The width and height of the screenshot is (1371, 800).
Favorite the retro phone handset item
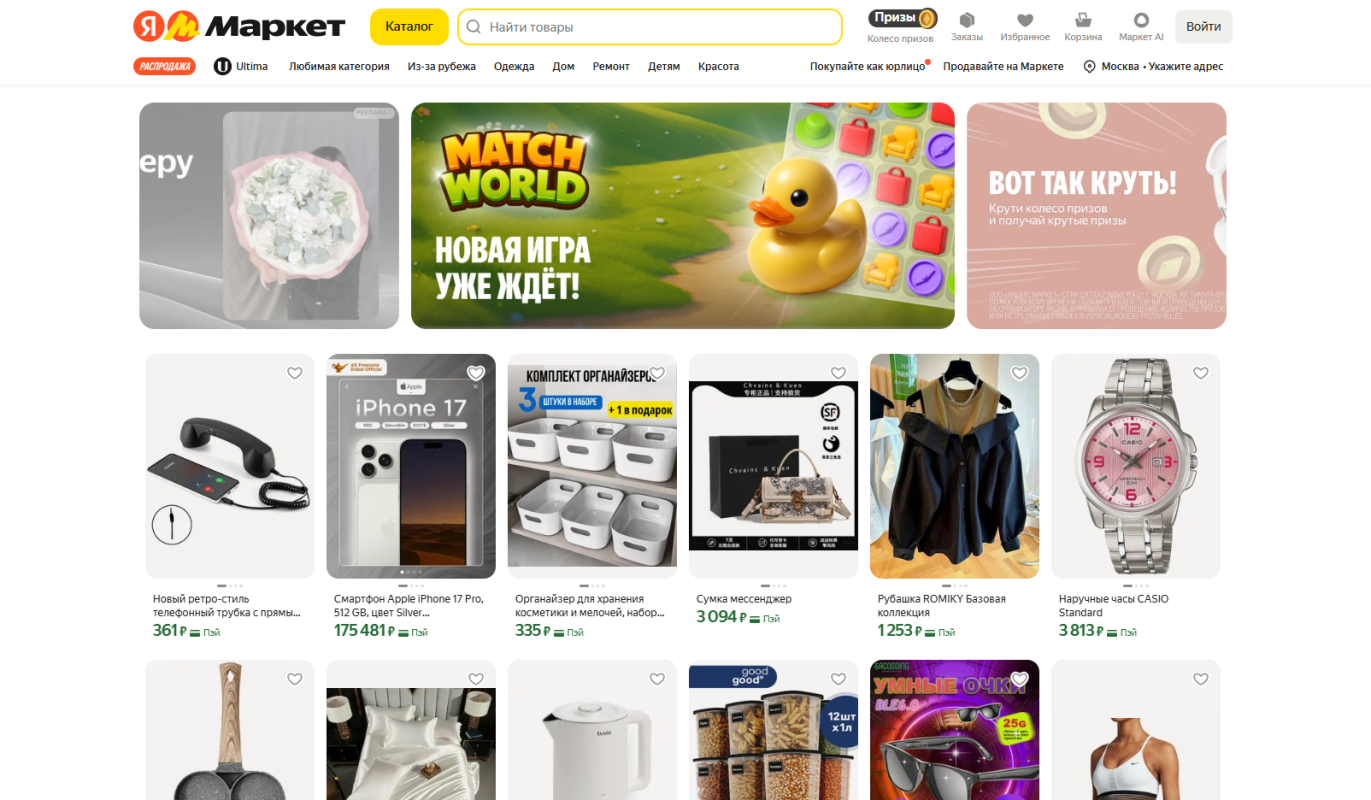[x=295, y=373]
